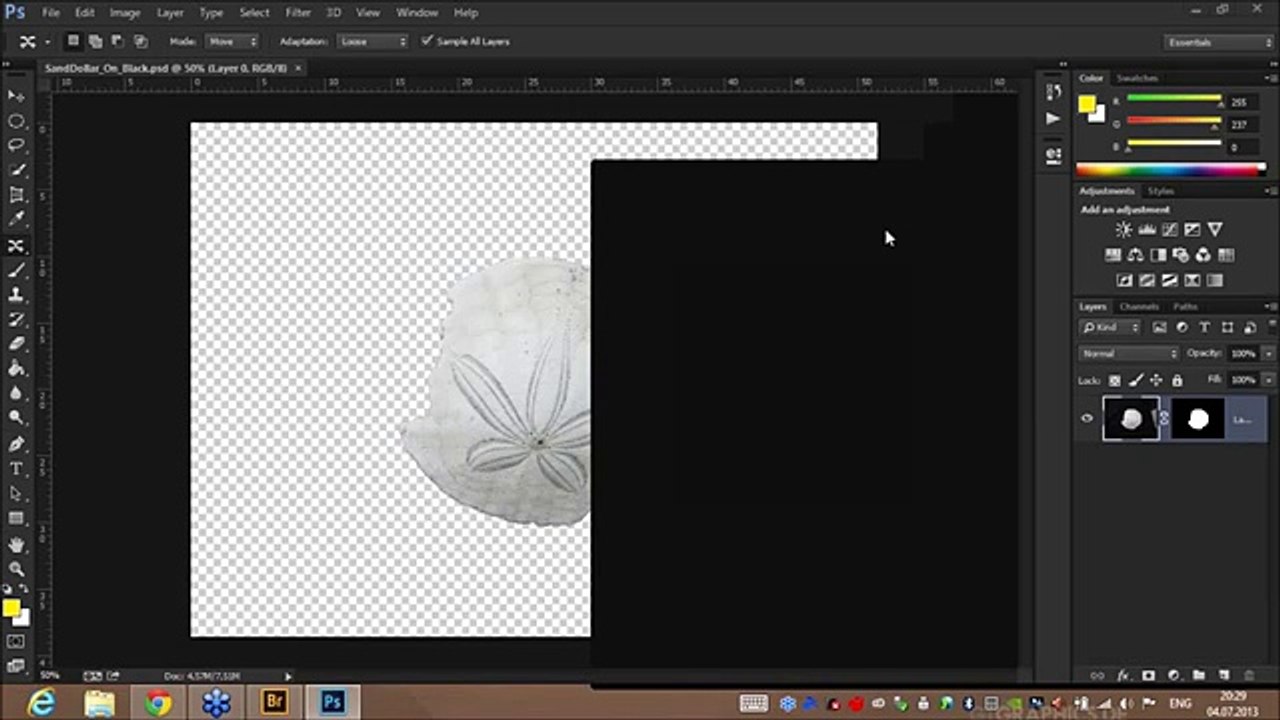1280x720 pixels.
Task: Uncheck Sample All Layers option
Action: (427, 41)
